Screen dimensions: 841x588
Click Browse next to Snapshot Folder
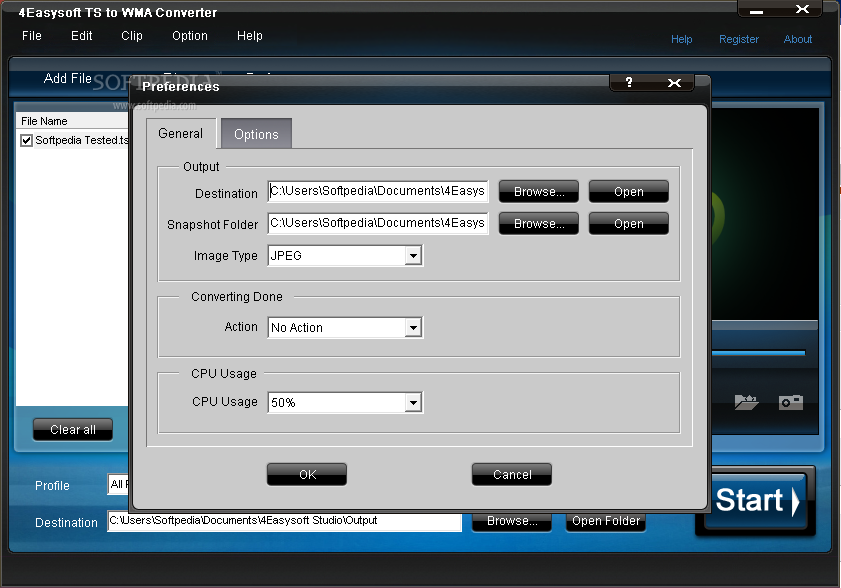point(539,224)
